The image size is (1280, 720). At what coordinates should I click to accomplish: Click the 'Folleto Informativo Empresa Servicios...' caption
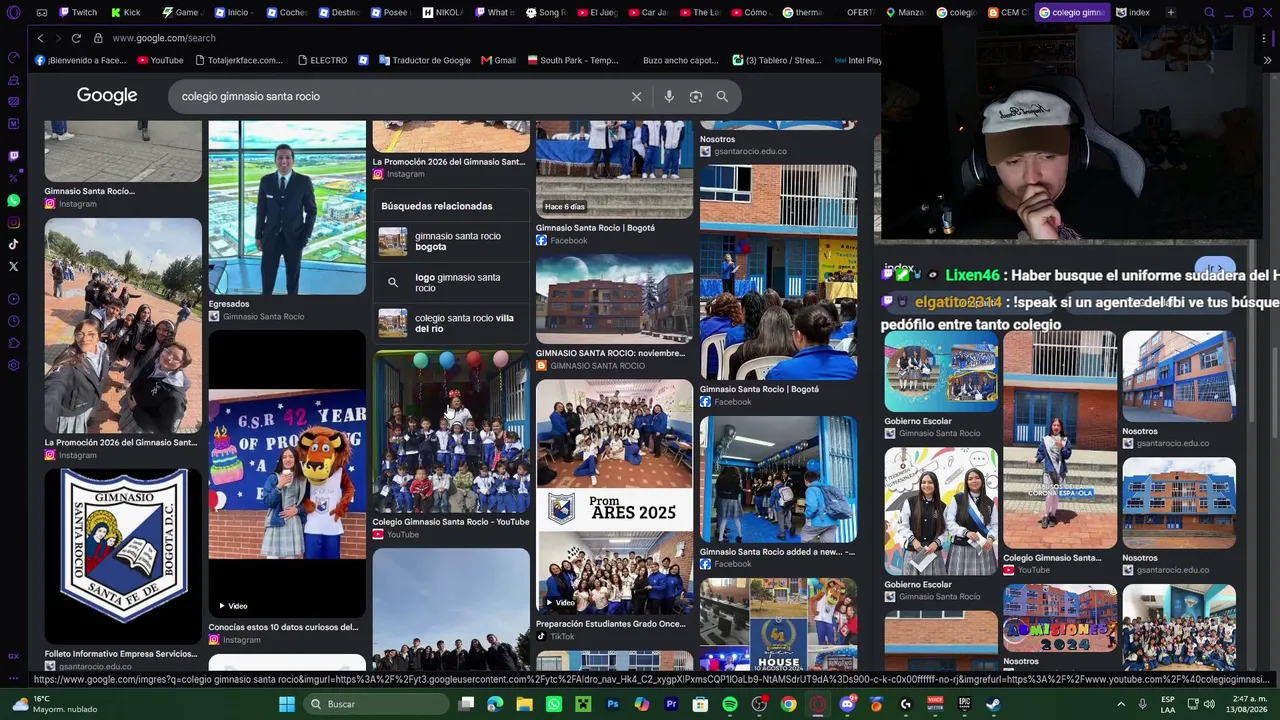[x=121, y=654]
